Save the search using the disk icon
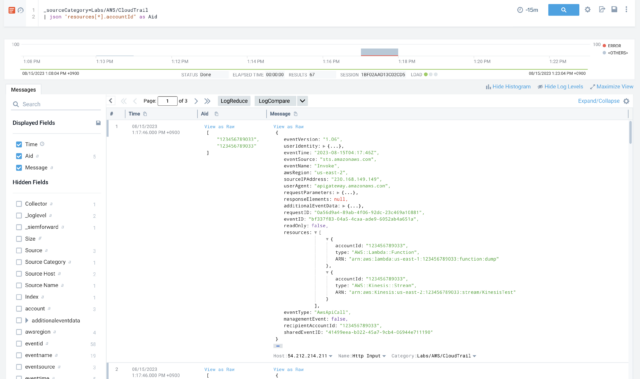 pyautogui.click(x=614, y=9)
